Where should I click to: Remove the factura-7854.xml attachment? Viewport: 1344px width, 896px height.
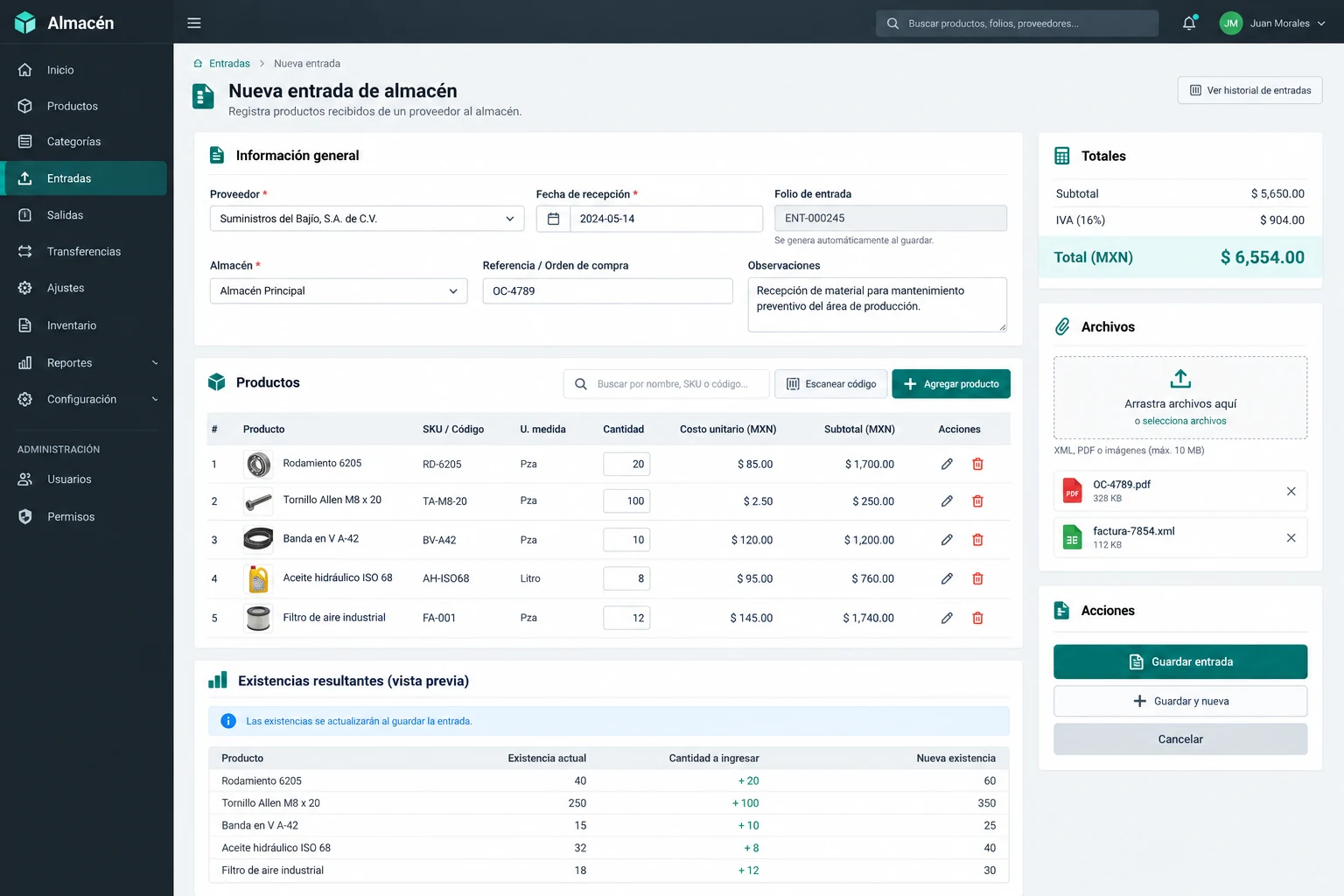pyautogui.click(x=1291, y=537)
